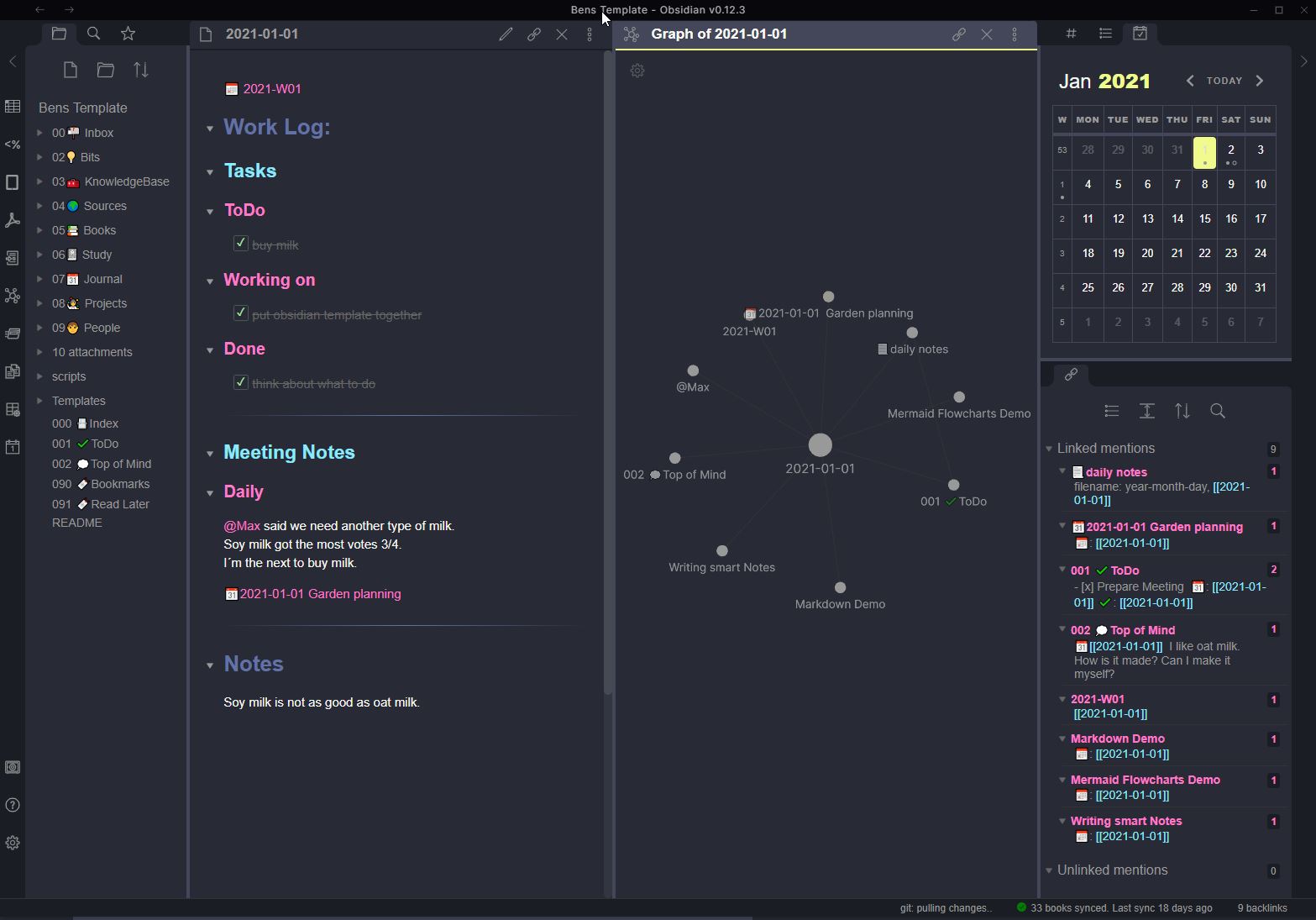This screenshot has height=920, width=1316.
Task: Switch to the calendar tab in right sidebar
Action: [1140, 34]
